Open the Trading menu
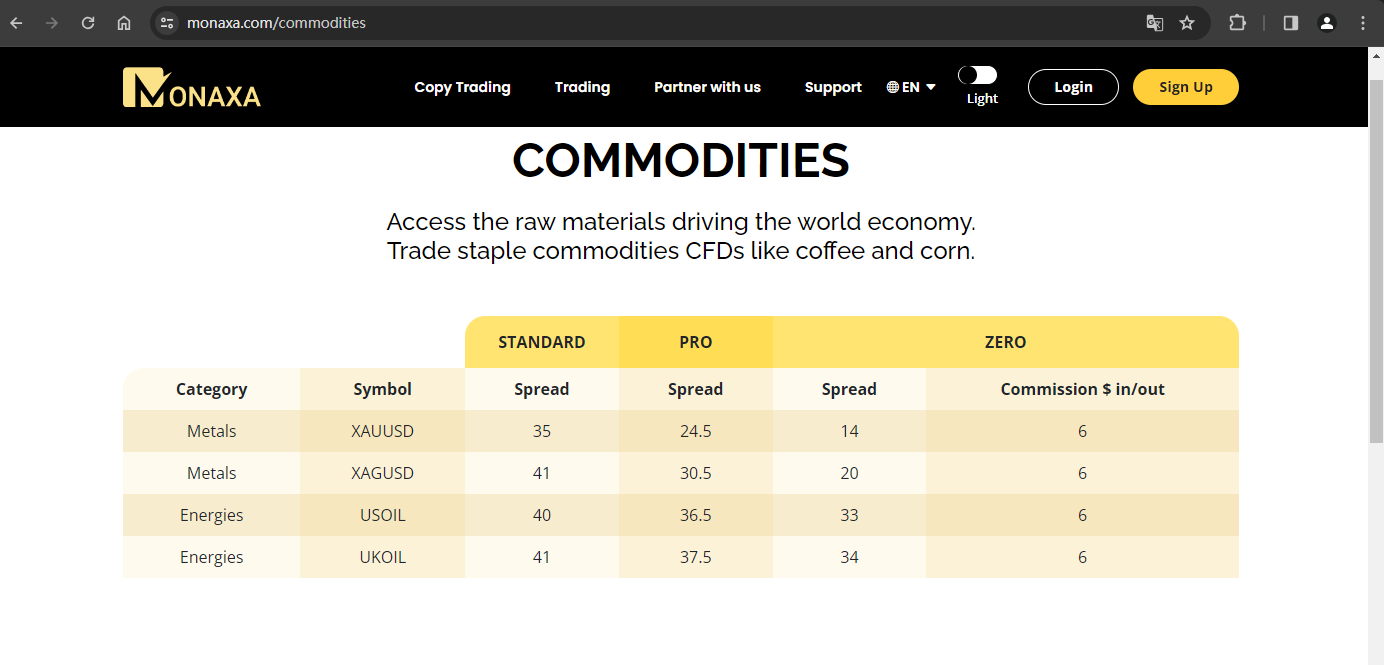The width and height of the screenshot is (1384, 665). pyautogui.click(x=582, y=87)
